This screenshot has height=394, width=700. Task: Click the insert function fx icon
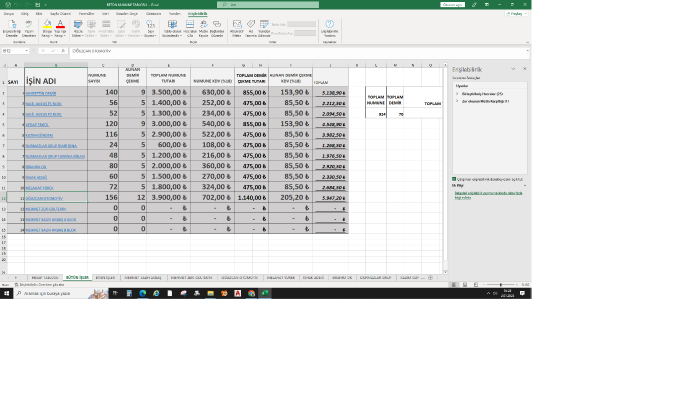coord(63,51)
